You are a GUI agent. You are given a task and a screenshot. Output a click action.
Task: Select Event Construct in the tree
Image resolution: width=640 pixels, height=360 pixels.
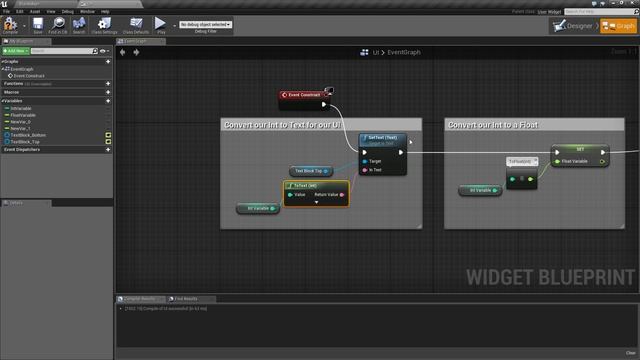point(27,76)
